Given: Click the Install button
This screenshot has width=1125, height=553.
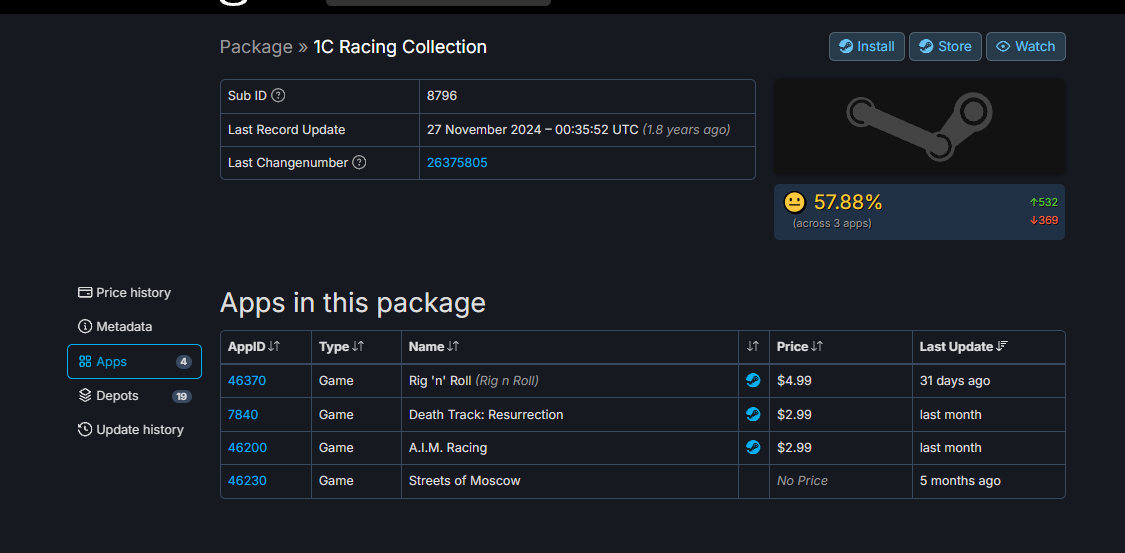Looking at the screenshot, I should point(867,47).
